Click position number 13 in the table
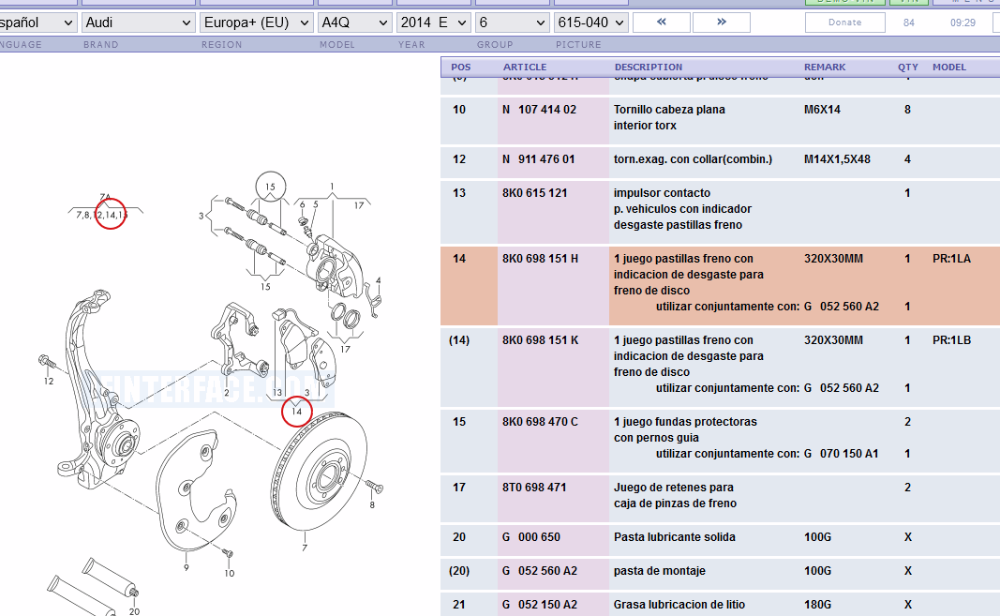 pyautogui.click(x=459, y=193)
